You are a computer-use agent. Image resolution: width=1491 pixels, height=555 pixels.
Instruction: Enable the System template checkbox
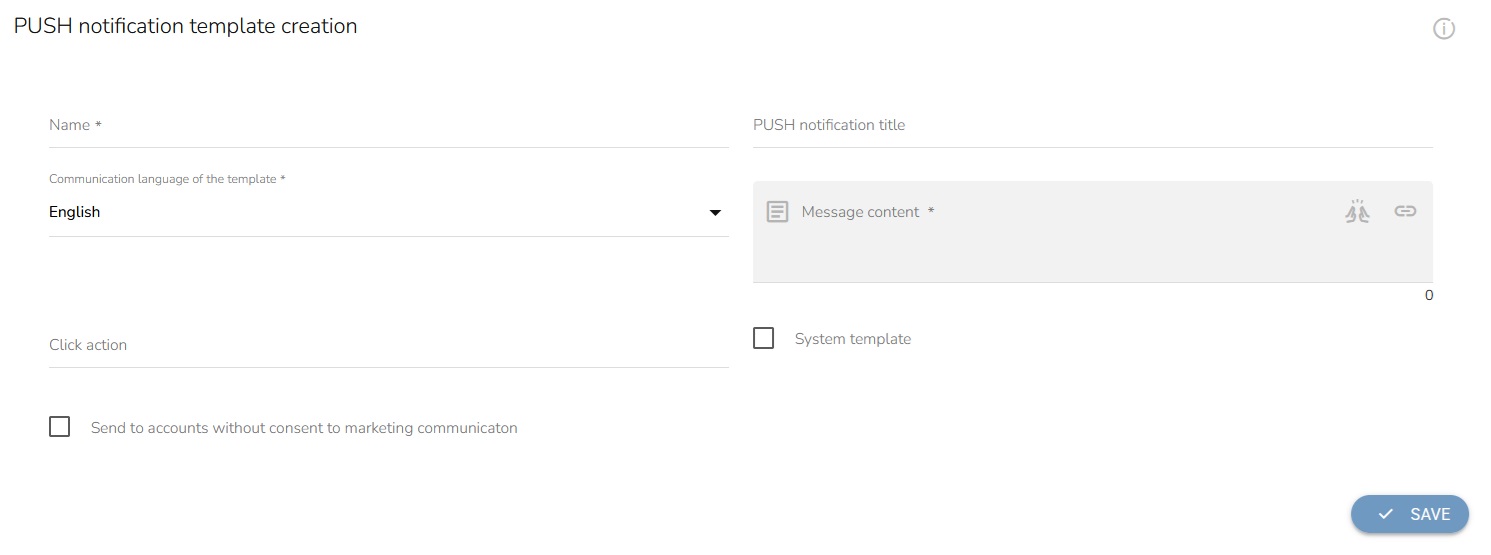(764, 339)
